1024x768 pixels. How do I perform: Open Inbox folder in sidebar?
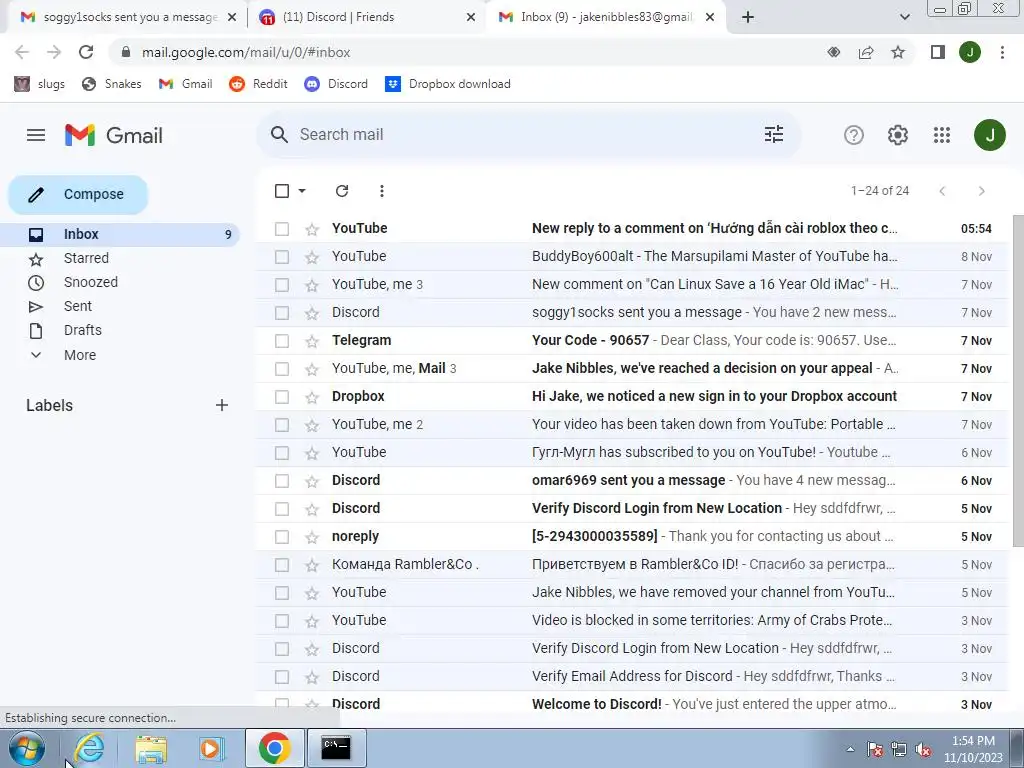click(x=121, y=234)
